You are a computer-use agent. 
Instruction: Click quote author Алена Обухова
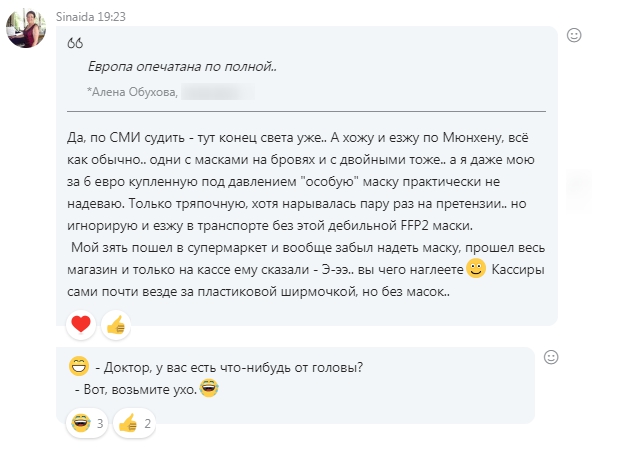(134, 92)
